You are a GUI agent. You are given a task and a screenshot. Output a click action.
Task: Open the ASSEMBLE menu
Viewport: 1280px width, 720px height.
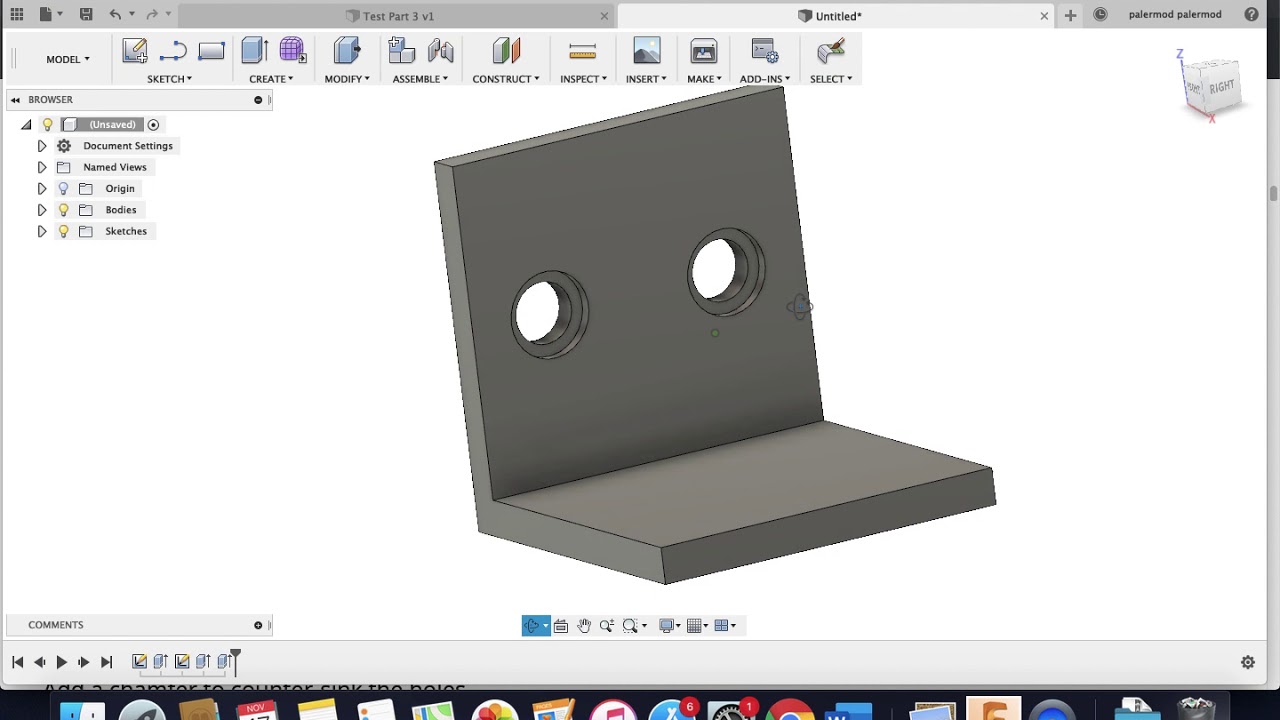coord(420,79)
